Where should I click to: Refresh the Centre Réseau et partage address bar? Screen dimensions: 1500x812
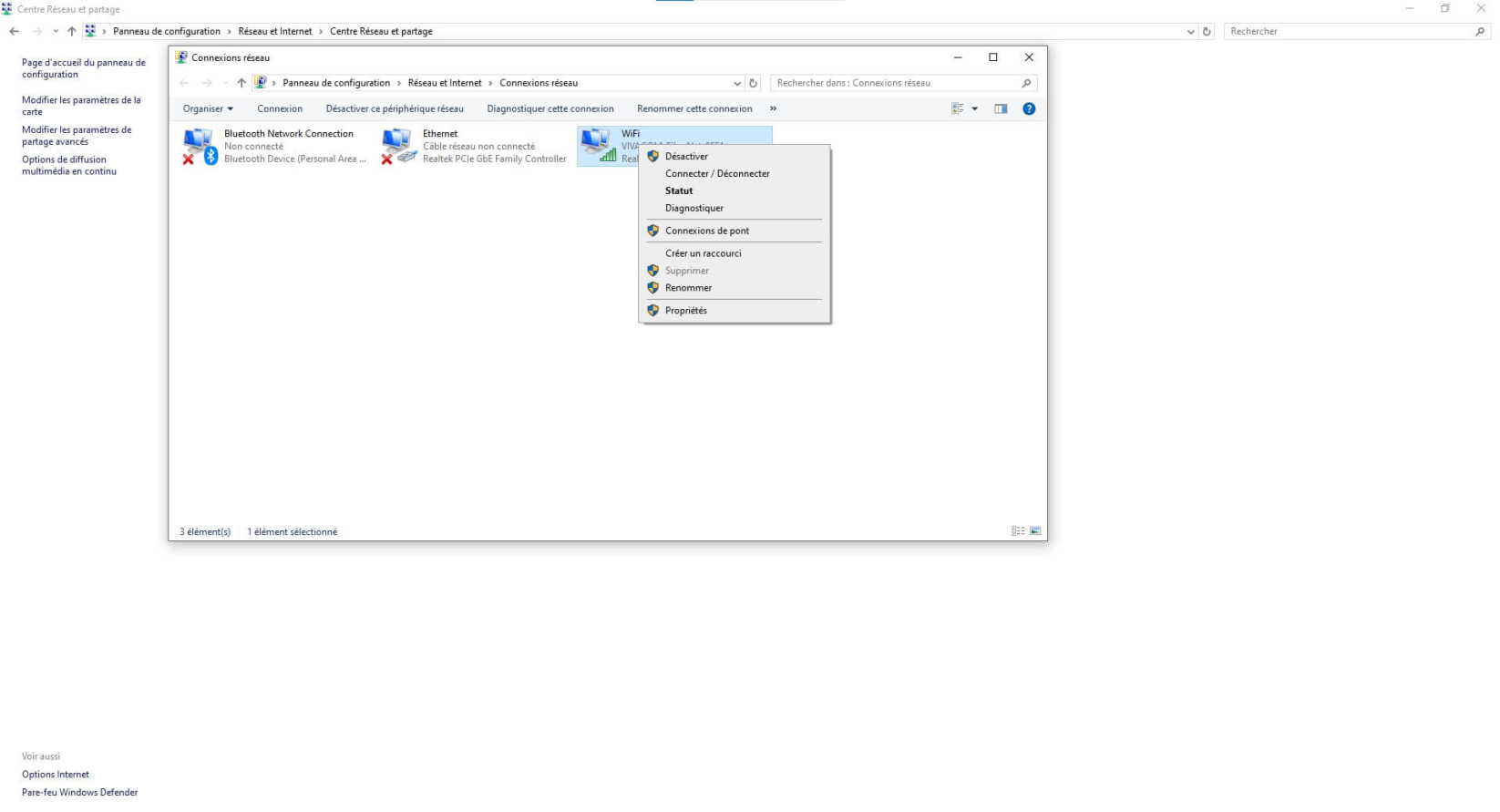coord(1207,31)
